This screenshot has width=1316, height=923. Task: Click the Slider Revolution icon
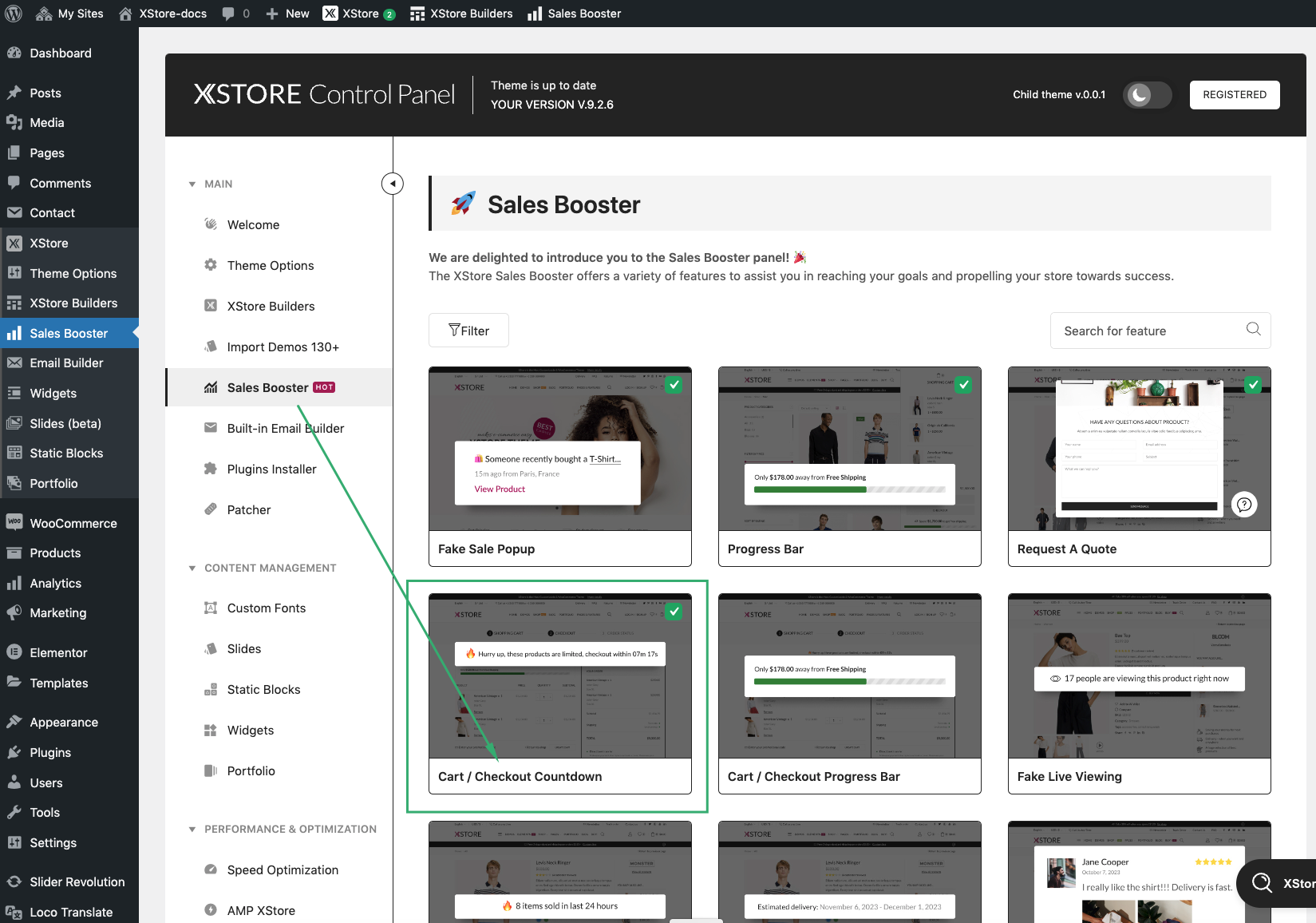[14, 881]
